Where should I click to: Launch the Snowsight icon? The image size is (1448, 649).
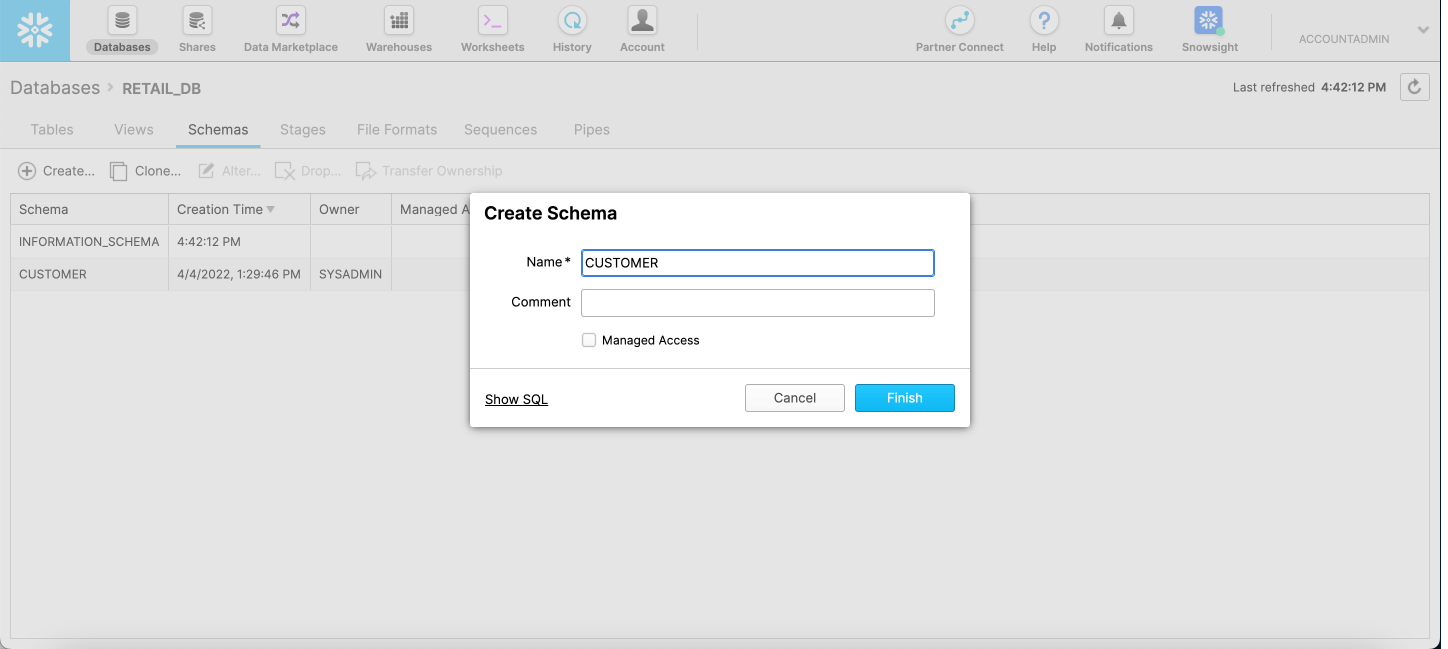click(x=1209, y=21)
